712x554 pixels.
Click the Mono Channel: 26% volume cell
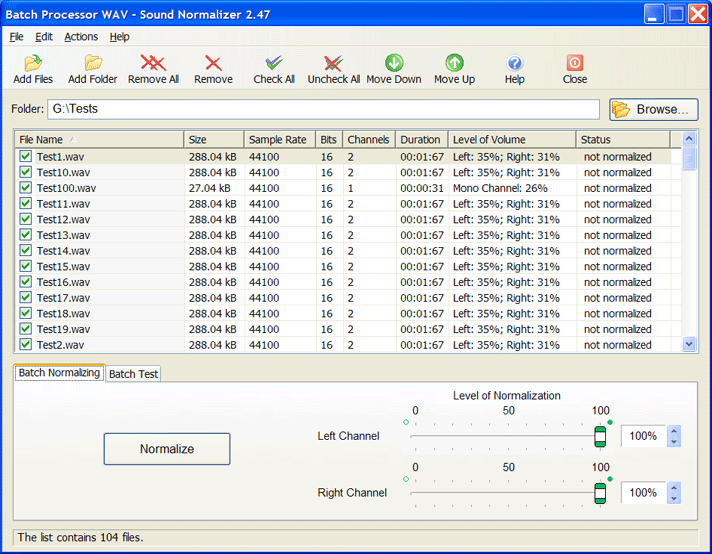500,188
